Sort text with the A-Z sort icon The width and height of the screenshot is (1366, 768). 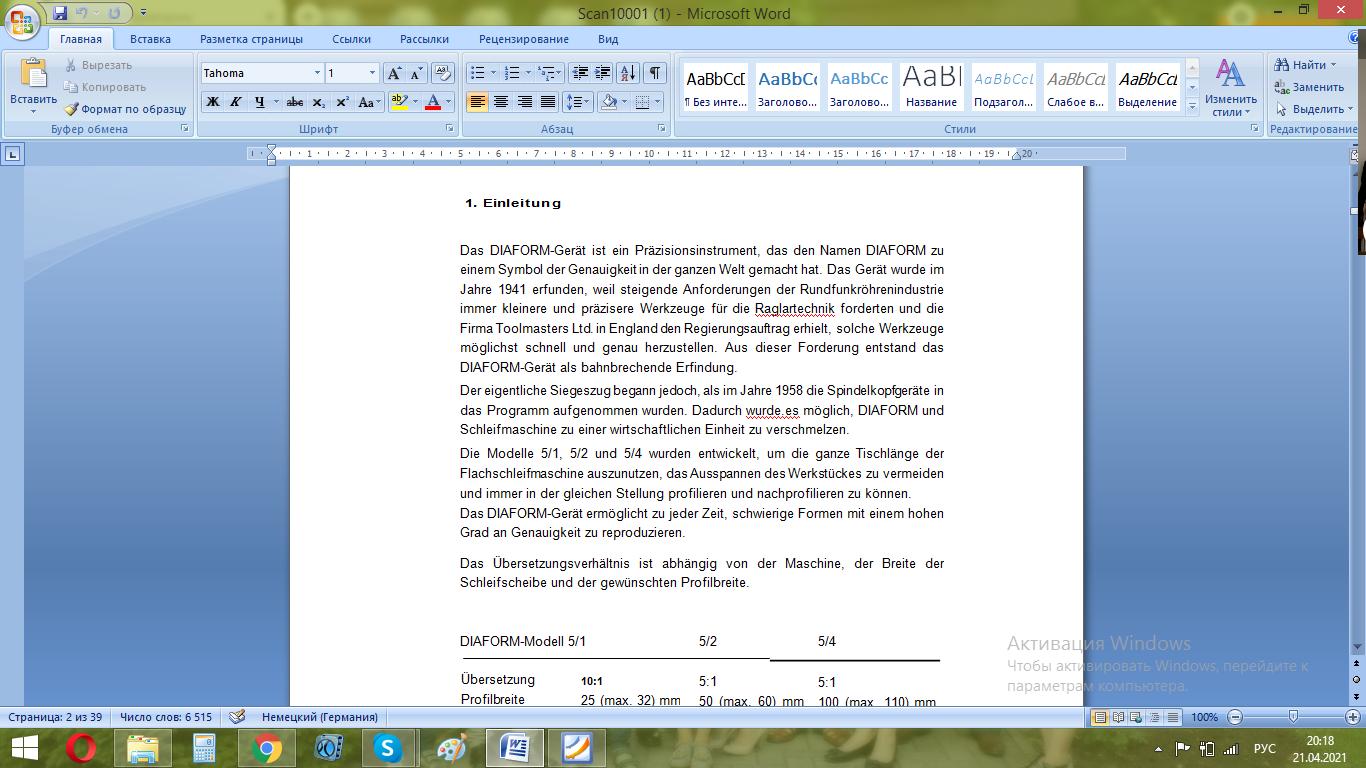(x=628, y=73)
